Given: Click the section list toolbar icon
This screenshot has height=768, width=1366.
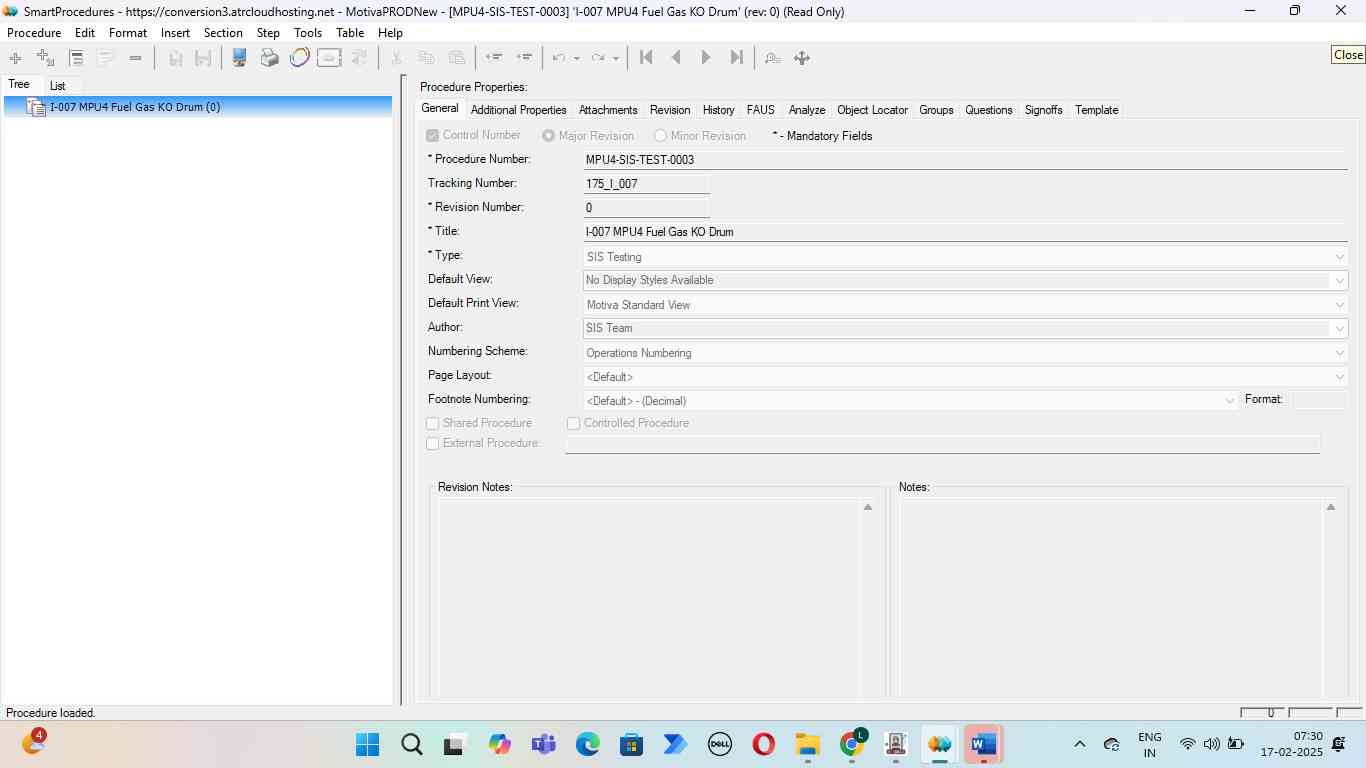Looking at the screenshot, I should pyautogui.click(x=76, y=58).
